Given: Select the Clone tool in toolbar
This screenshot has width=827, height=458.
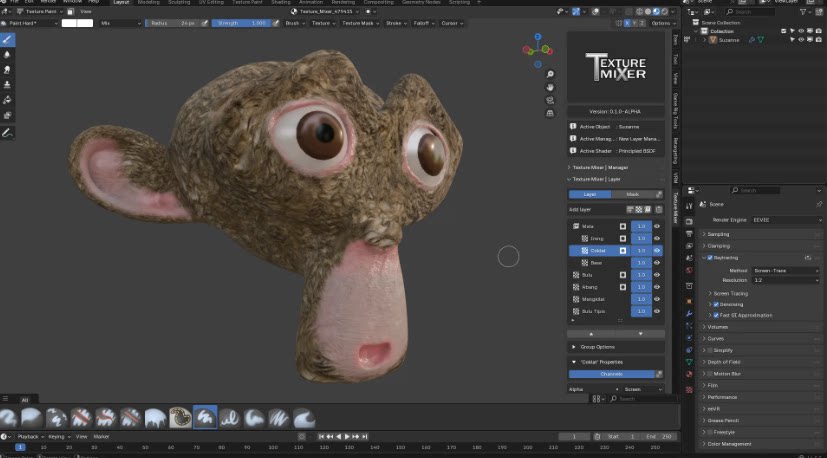Looking at the screenshot, I should pyautogui.click(x=7, y=85).
